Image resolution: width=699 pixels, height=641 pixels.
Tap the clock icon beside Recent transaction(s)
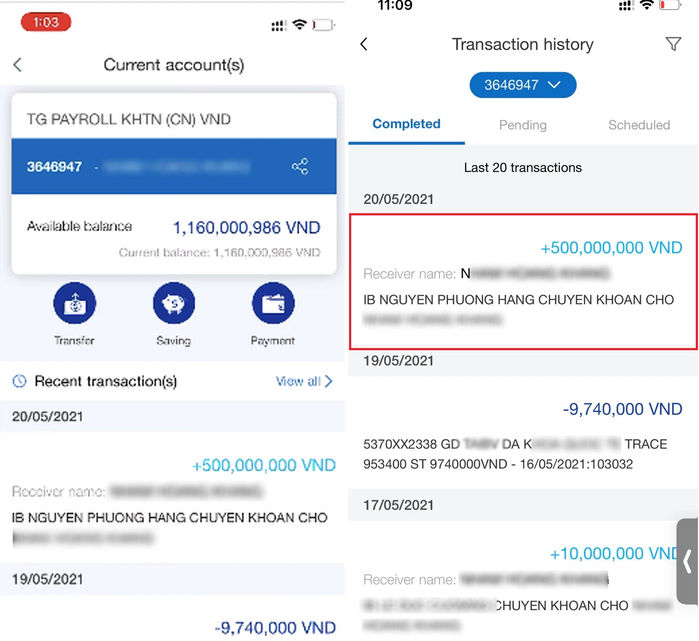point(19,381)
